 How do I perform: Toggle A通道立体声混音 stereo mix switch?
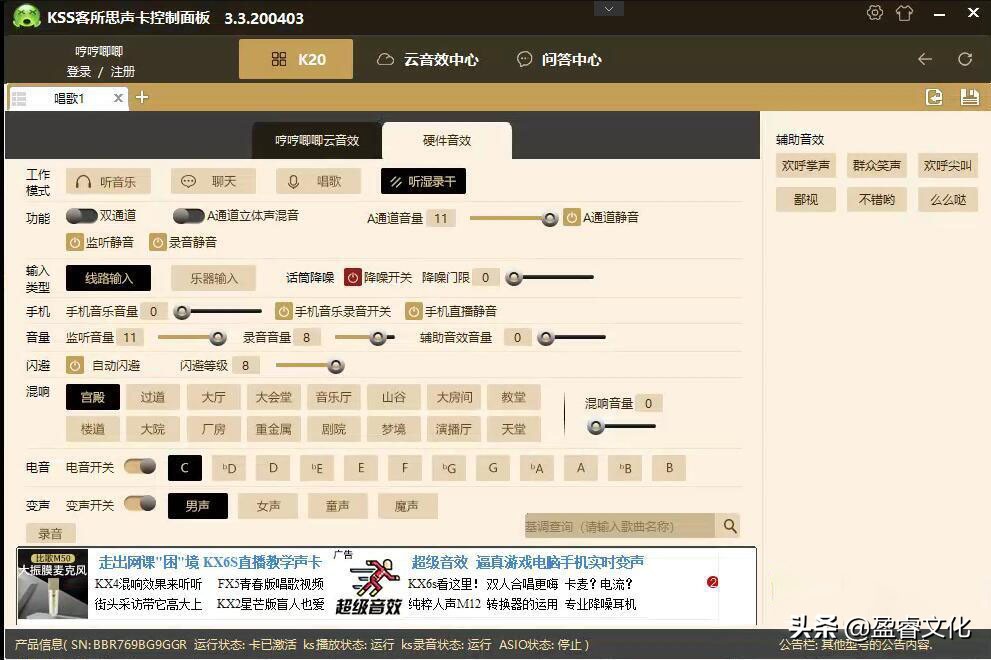[x=191, y=215]
